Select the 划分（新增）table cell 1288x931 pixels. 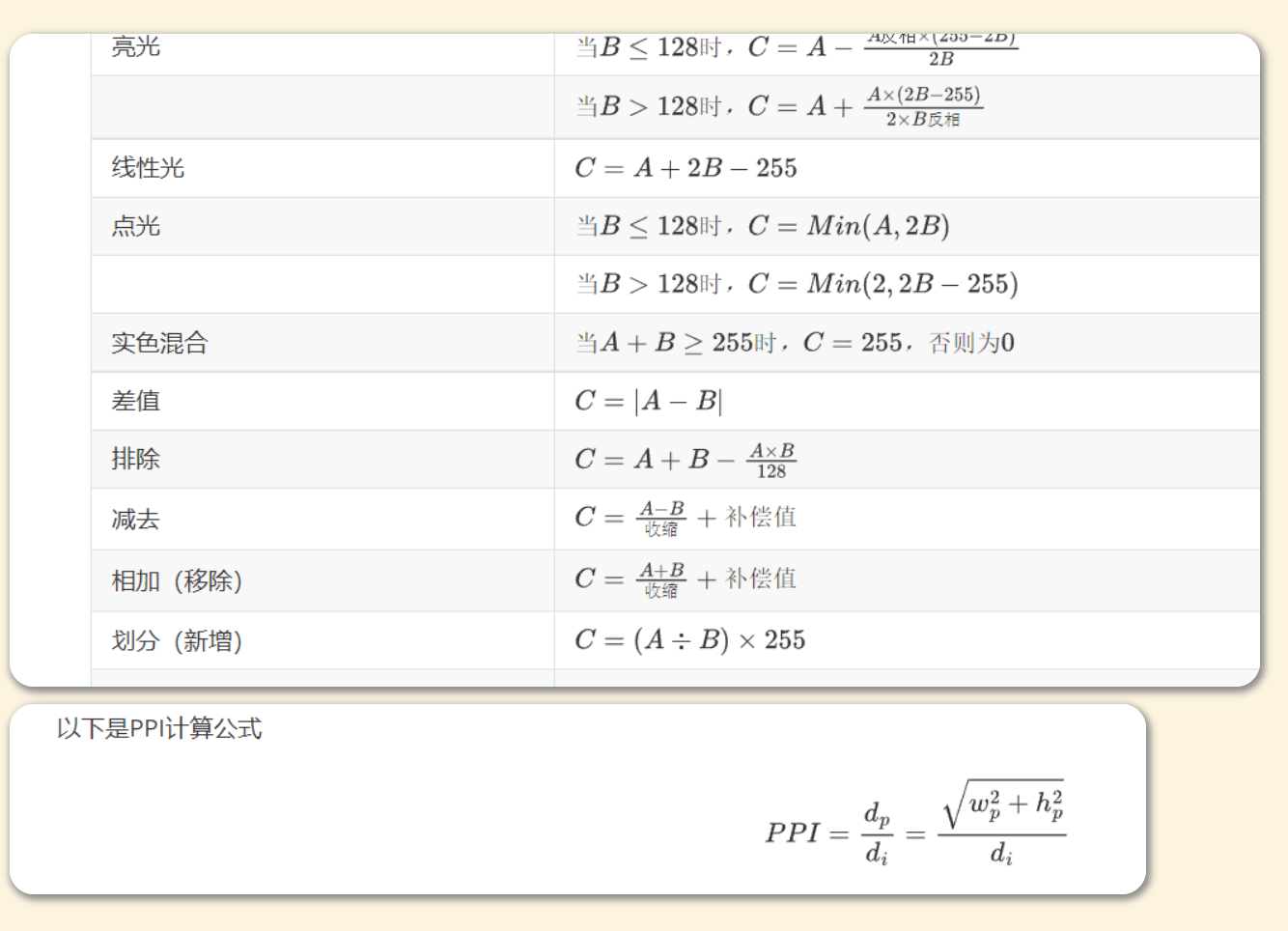click(x=177, y=641)
